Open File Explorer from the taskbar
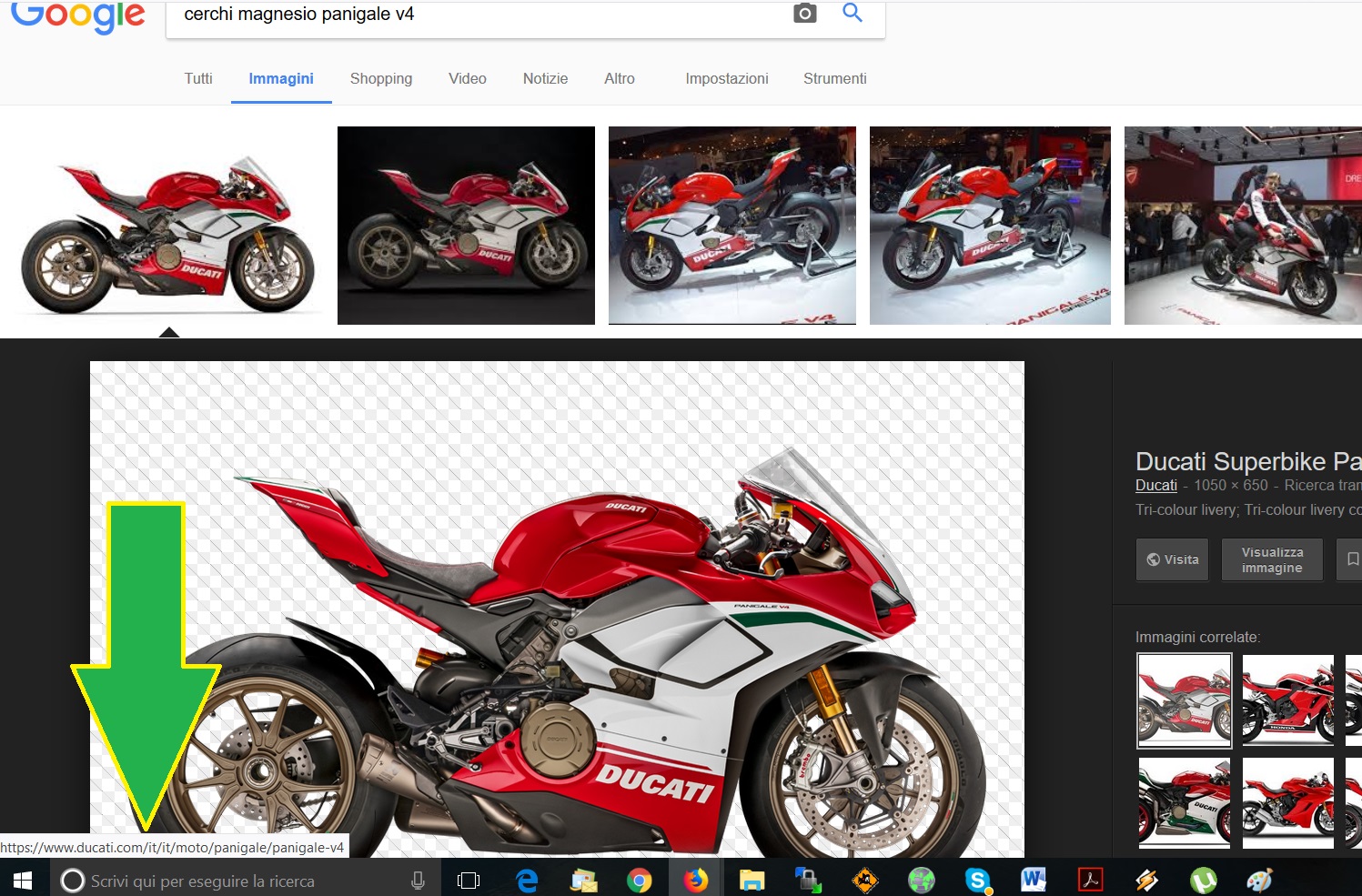The width and height of the screenshot is (1362, 896). click(752, 881)
